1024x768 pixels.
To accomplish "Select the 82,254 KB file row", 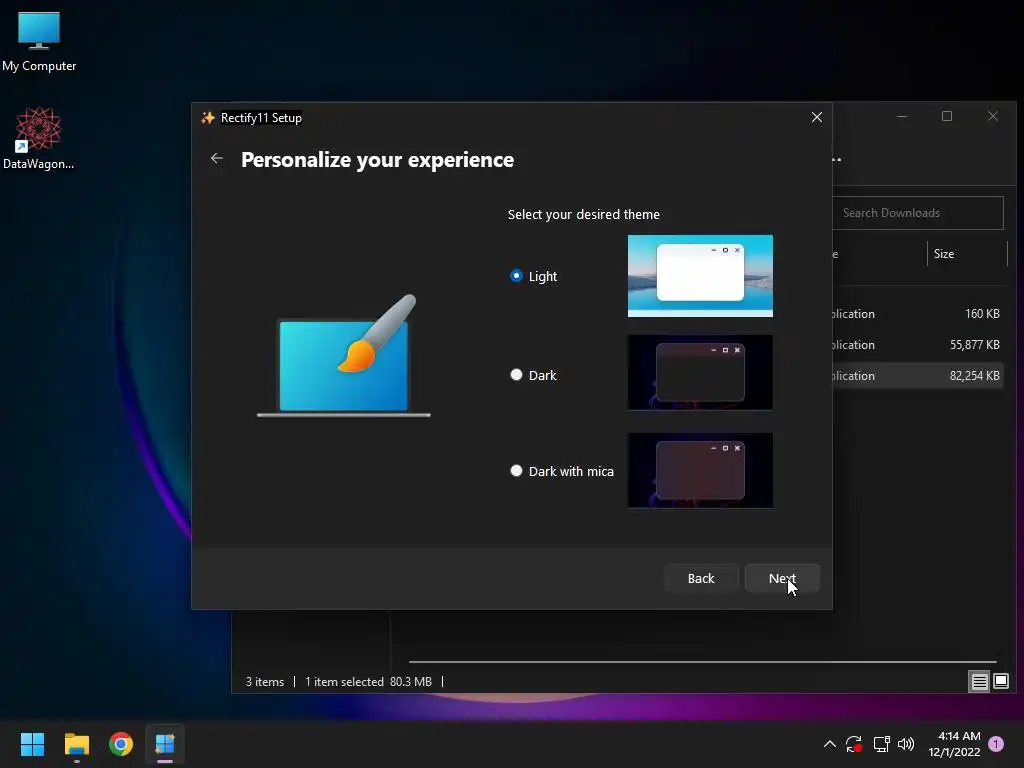I will [x=918, y=376].
